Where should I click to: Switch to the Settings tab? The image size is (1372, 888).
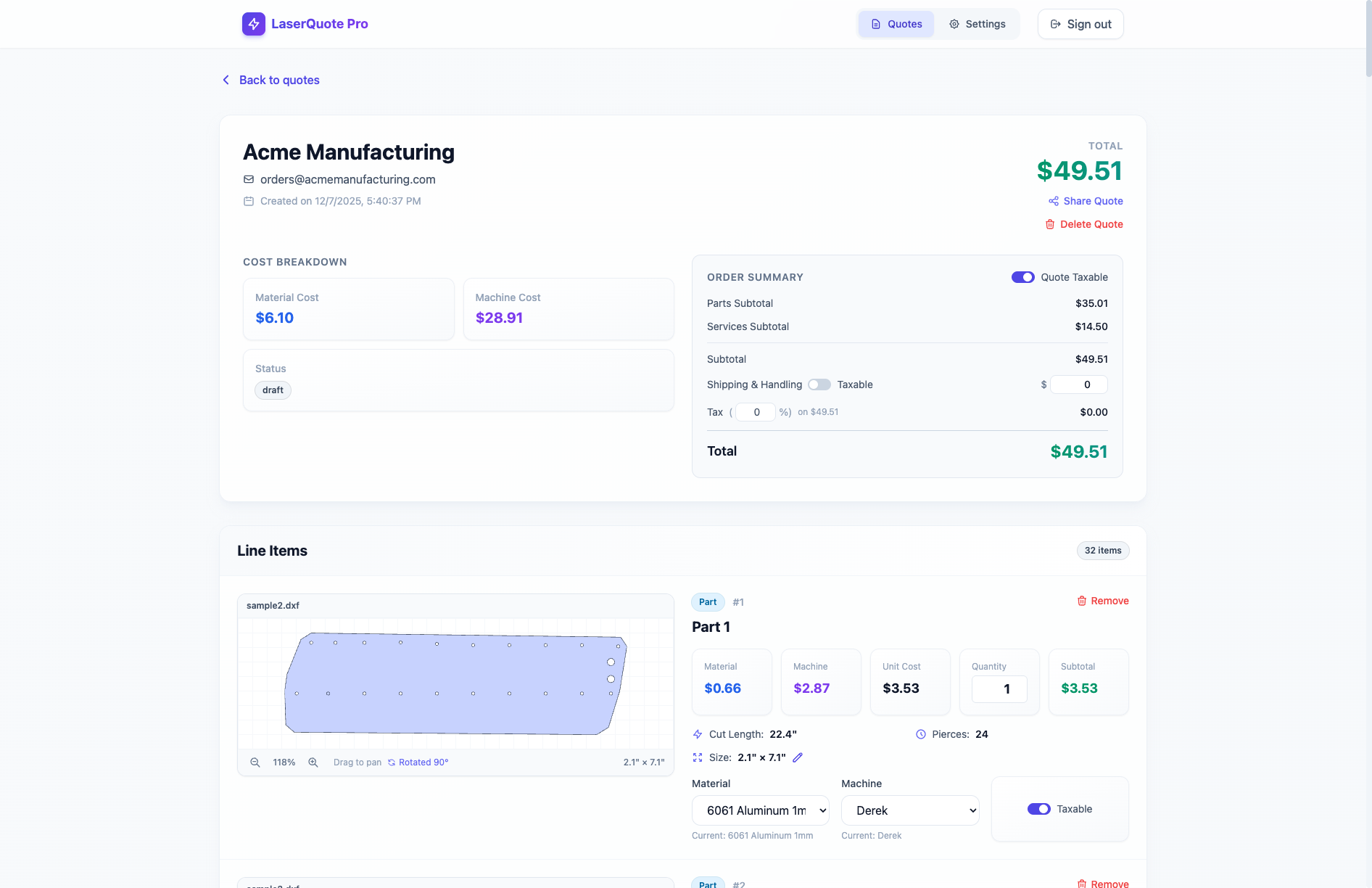977,24
